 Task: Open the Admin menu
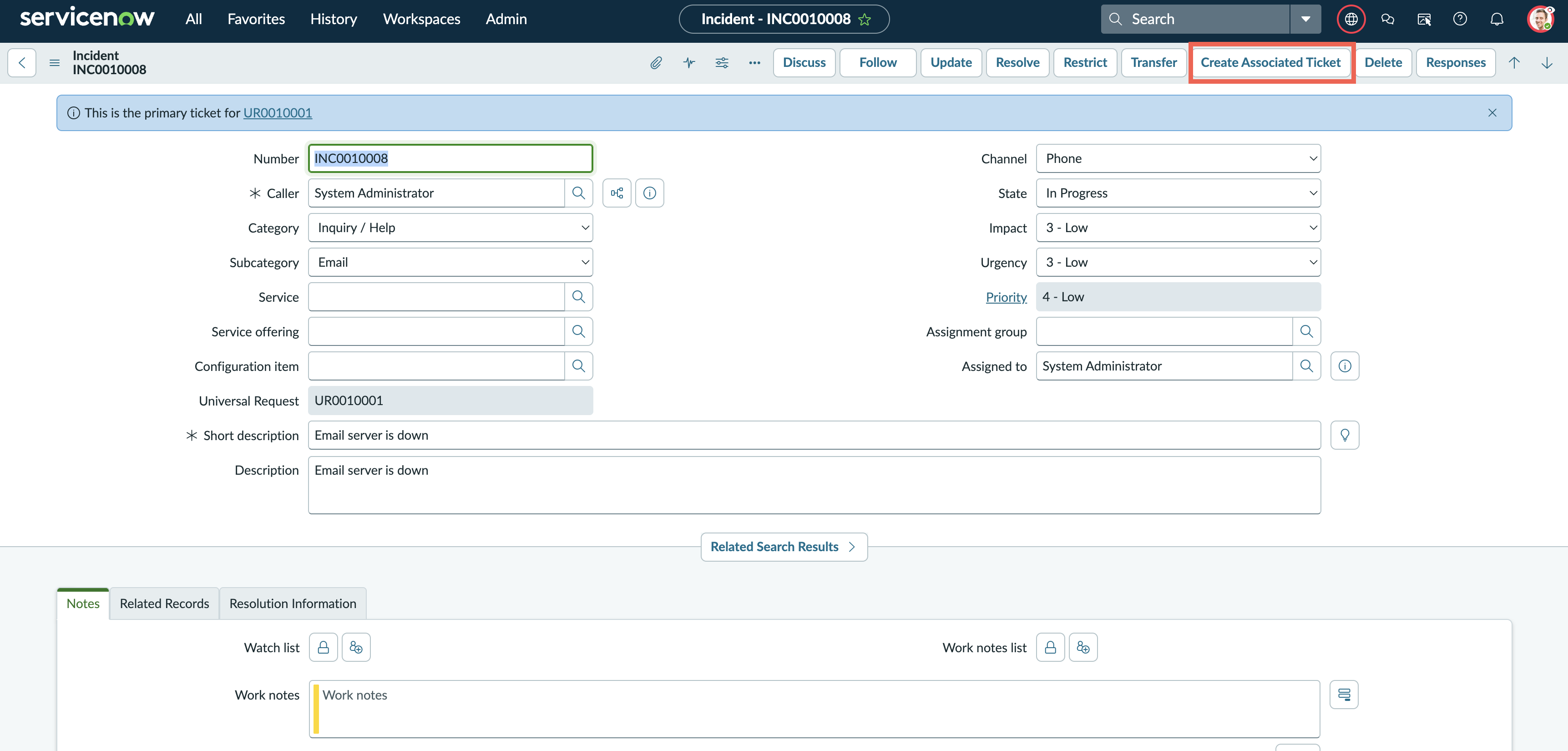506,19
